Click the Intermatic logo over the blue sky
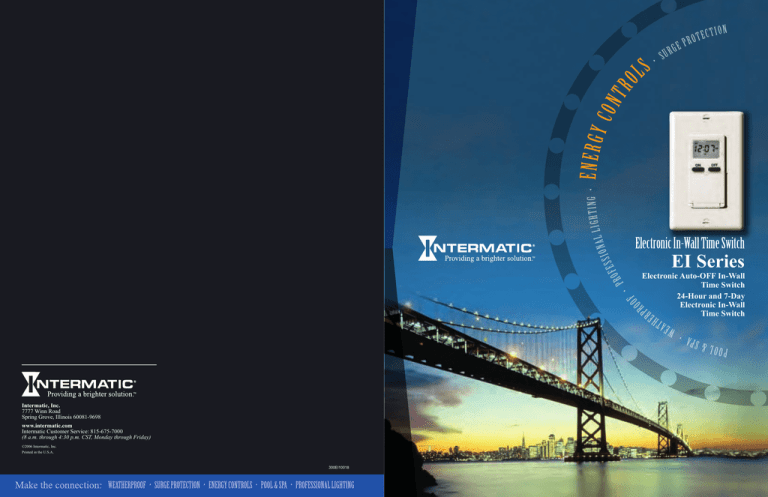Screen dimensions: 768x497 [477, 248]
